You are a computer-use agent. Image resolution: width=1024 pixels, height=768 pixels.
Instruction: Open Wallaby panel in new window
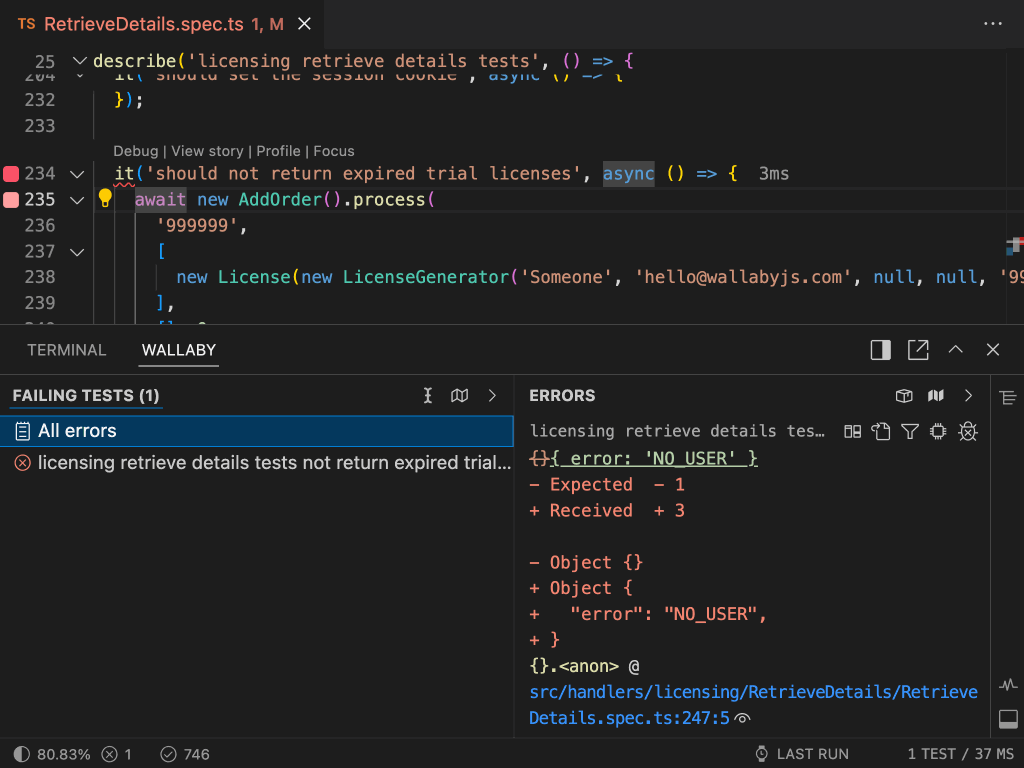click(918, 350)
